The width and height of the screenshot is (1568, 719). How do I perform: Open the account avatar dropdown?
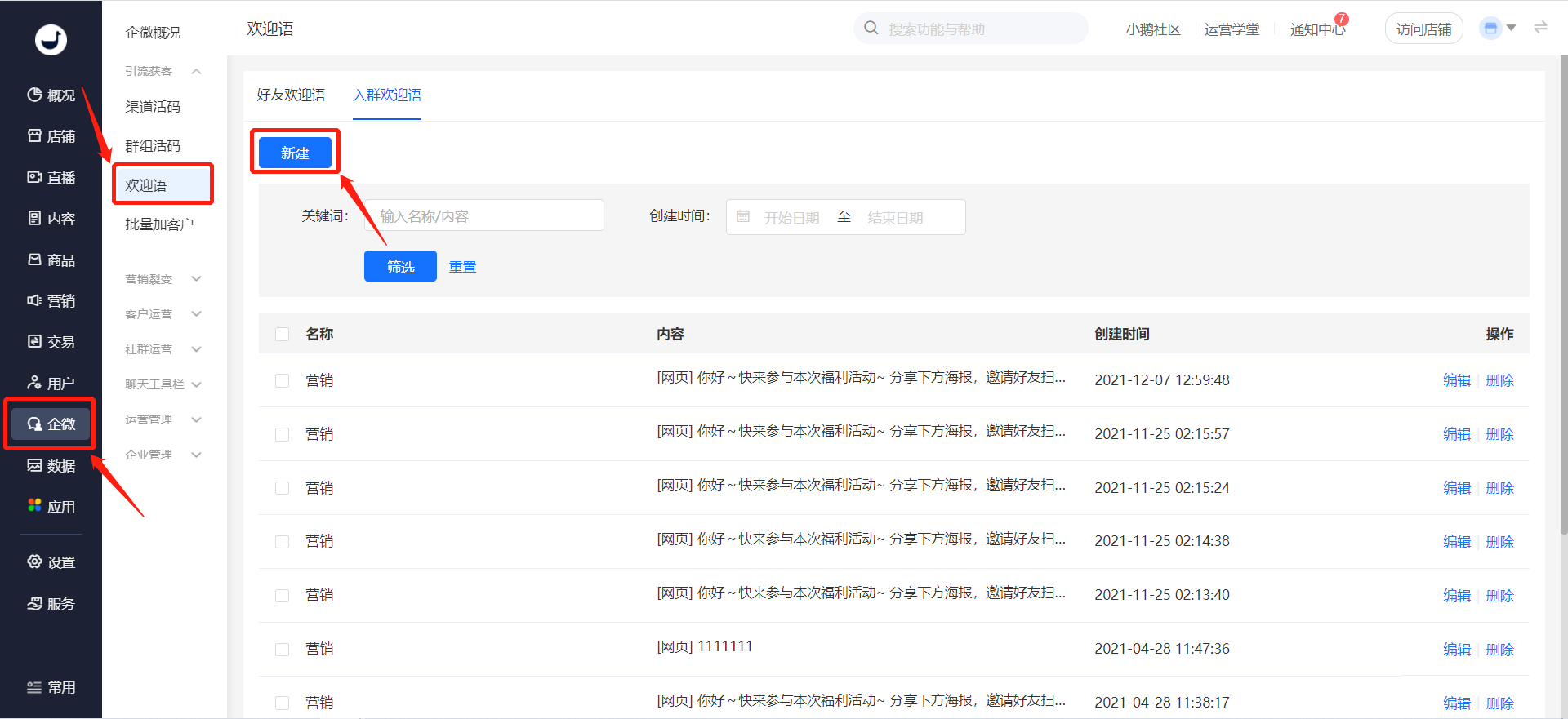click(x=1498, y=29)
